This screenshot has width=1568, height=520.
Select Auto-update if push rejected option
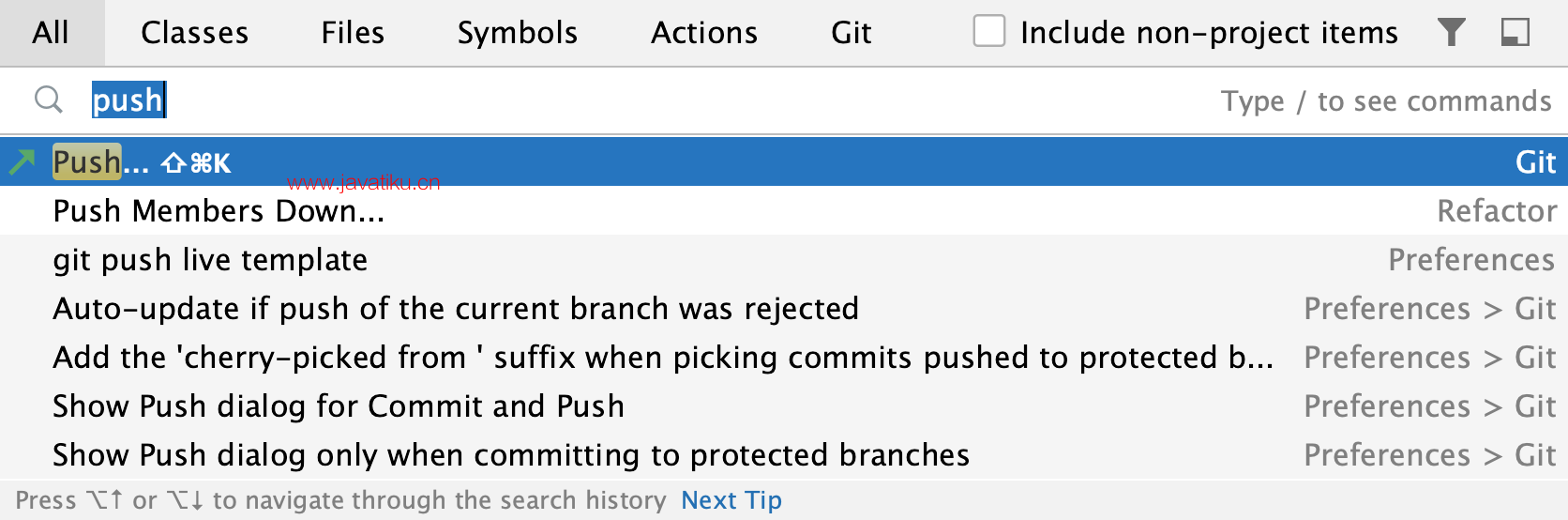pos(456,309)
